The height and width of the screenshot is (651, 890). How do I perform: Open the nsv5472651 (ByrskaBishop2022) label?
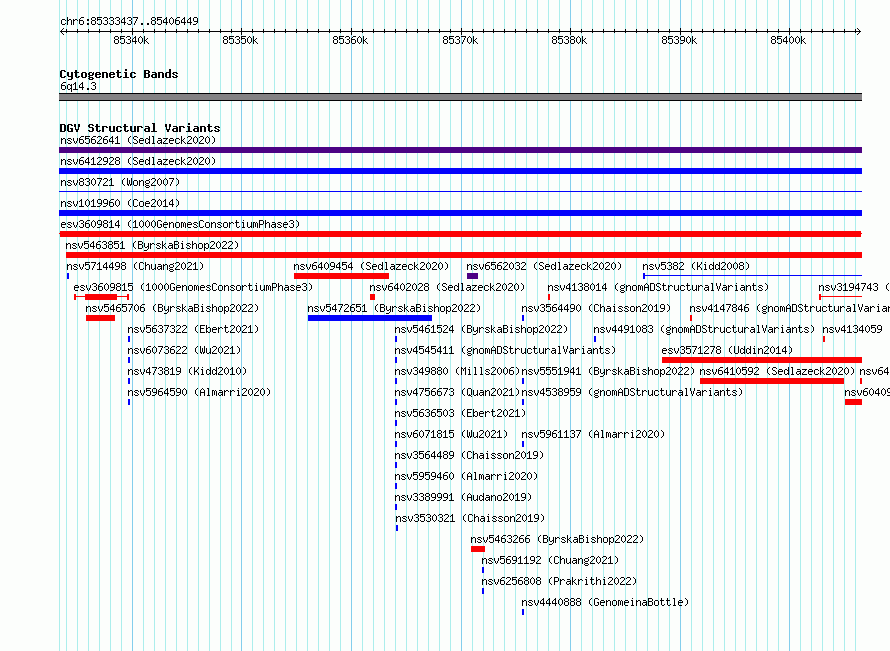(394, 308)
